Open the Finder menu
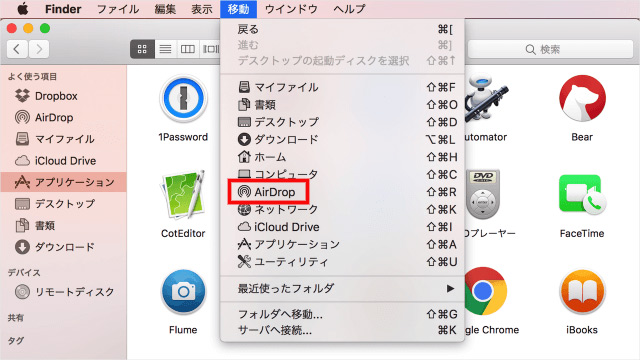640x360 pixels. click(63, 9)
